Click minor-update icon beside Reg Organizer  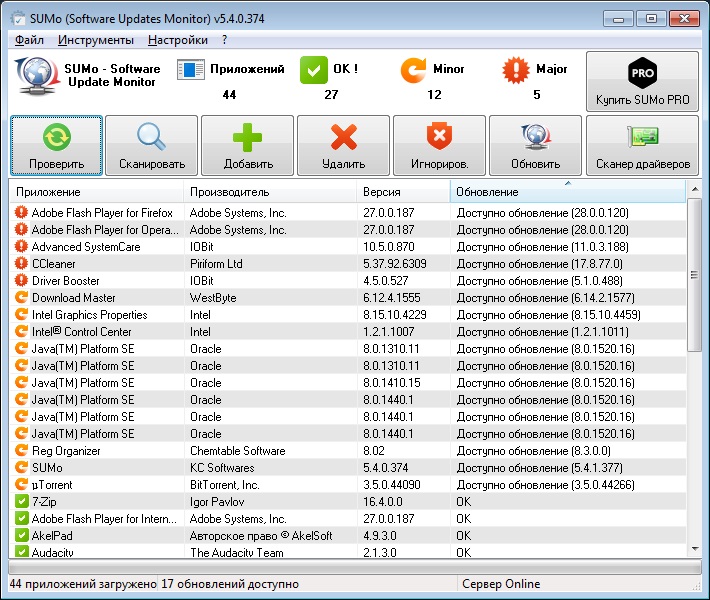(21, 451)
